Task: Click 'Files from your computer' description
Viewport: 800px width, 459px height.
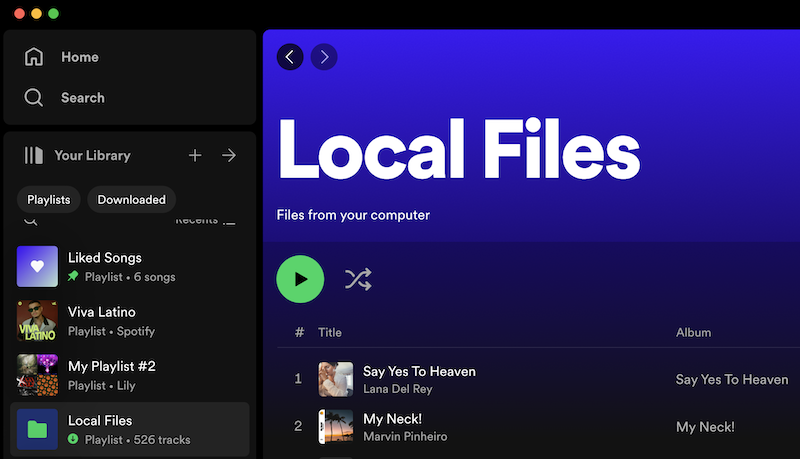Action: (x=353, y=215)
